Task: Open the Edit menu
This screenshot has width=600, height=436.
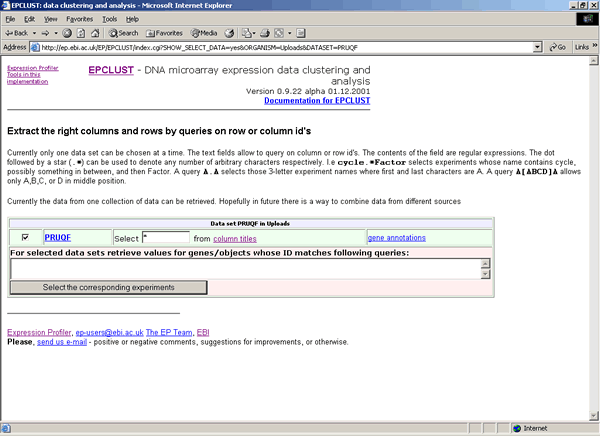Action: pos(29,19)
